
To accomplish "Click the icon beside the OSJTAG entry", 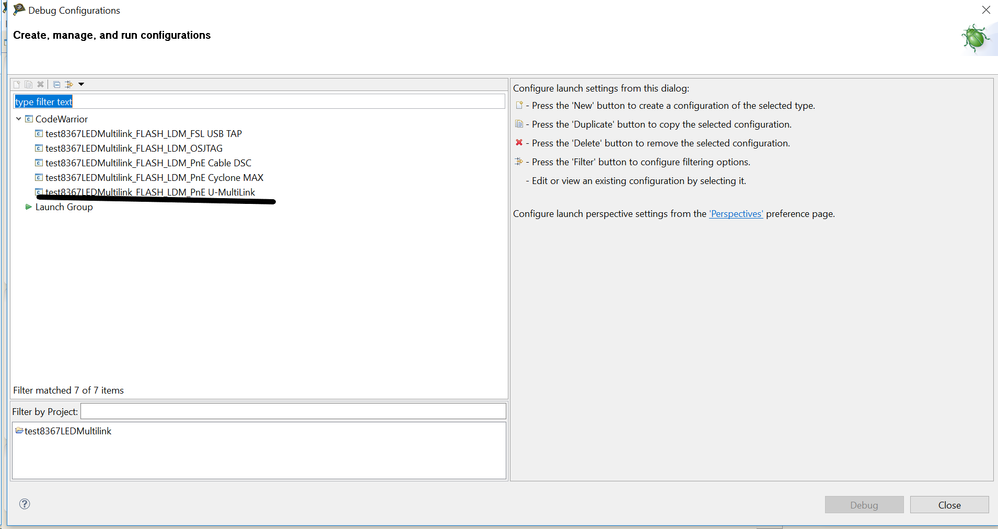I will pyautogui.click(x=39, y=148).
